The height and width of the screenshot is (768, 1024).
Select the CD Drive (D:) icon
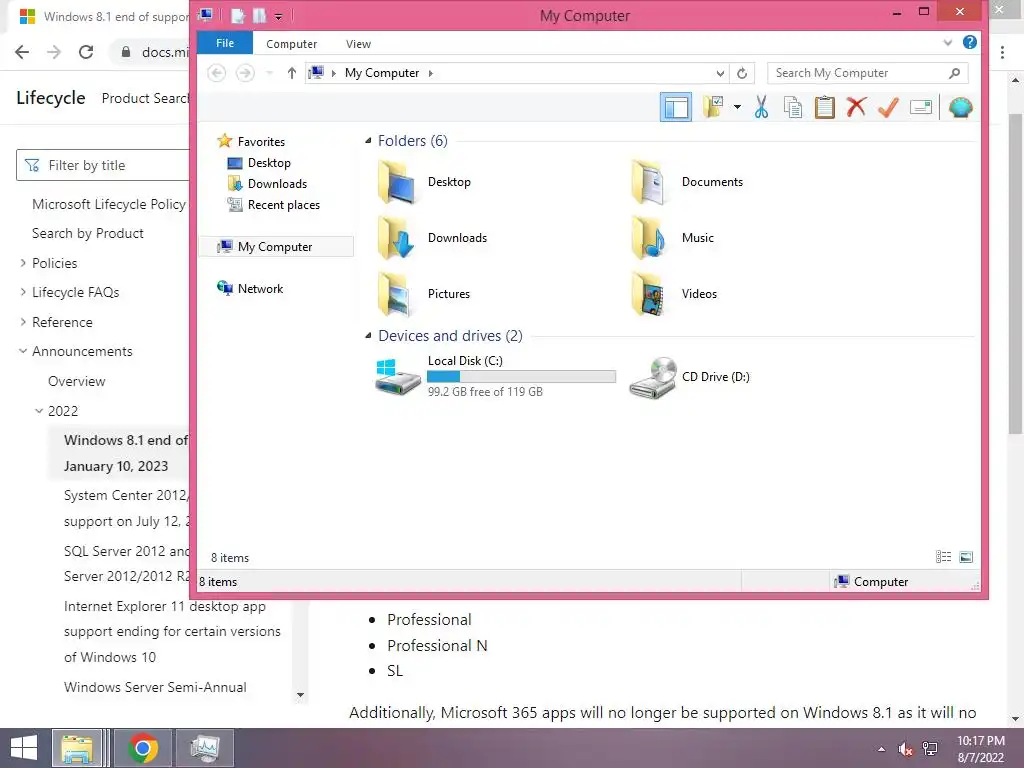pos(652,377)
